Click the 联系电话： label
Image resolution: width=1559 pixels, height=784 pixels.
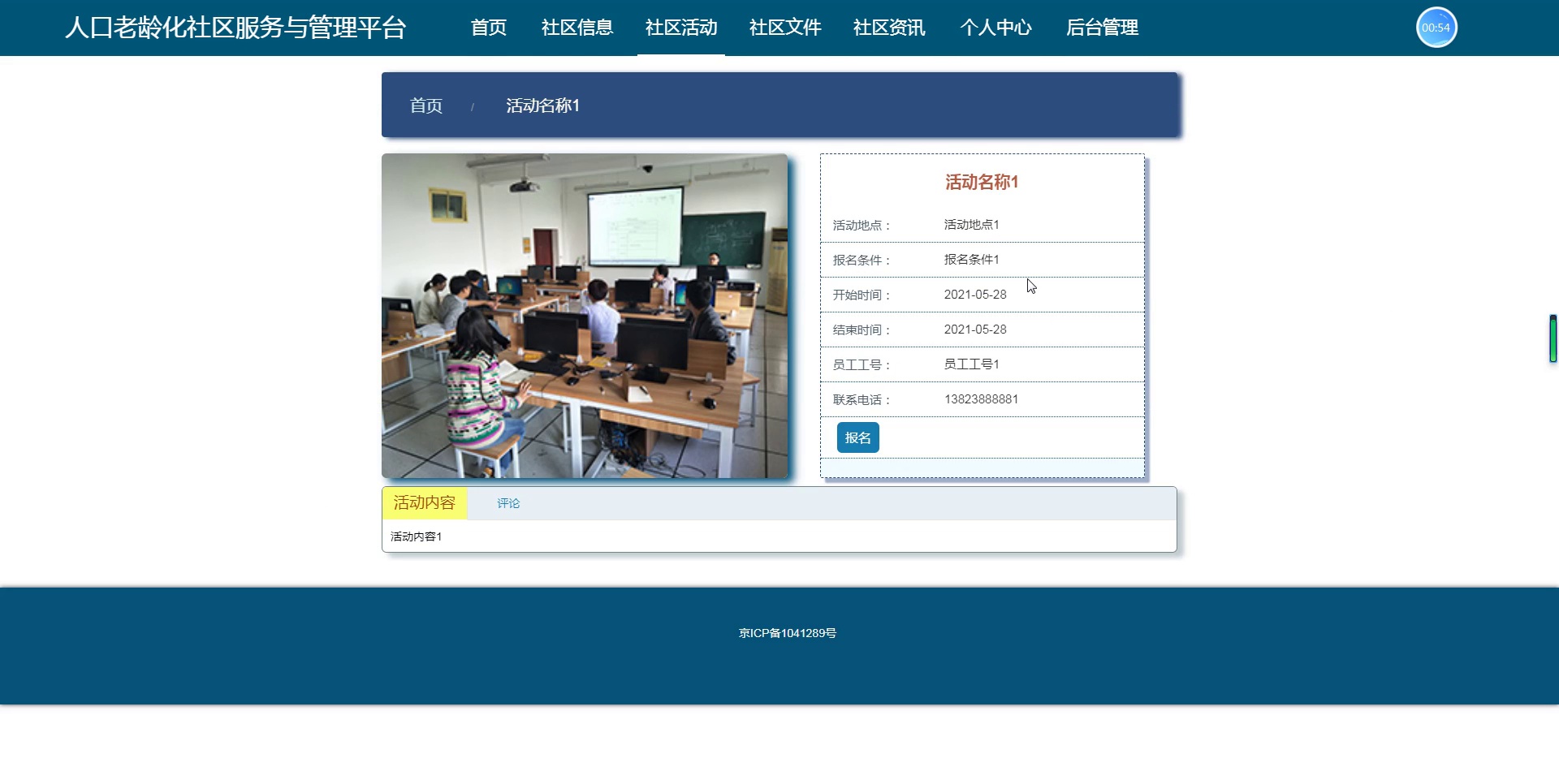pos(862,400)
